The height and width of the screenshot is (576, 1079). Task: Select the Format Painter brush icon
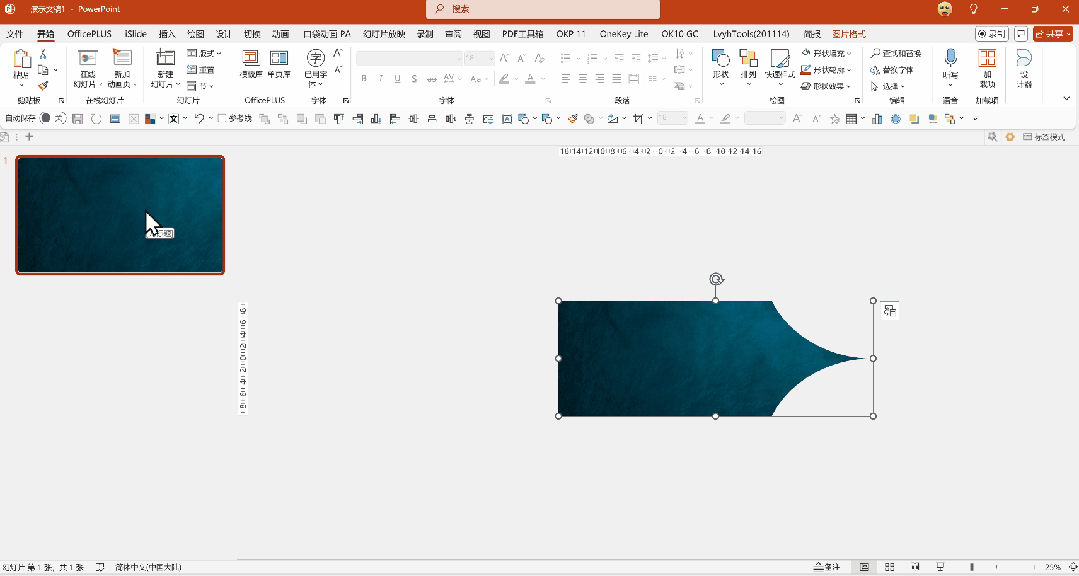pyautogui.click(x=43, y=86)
